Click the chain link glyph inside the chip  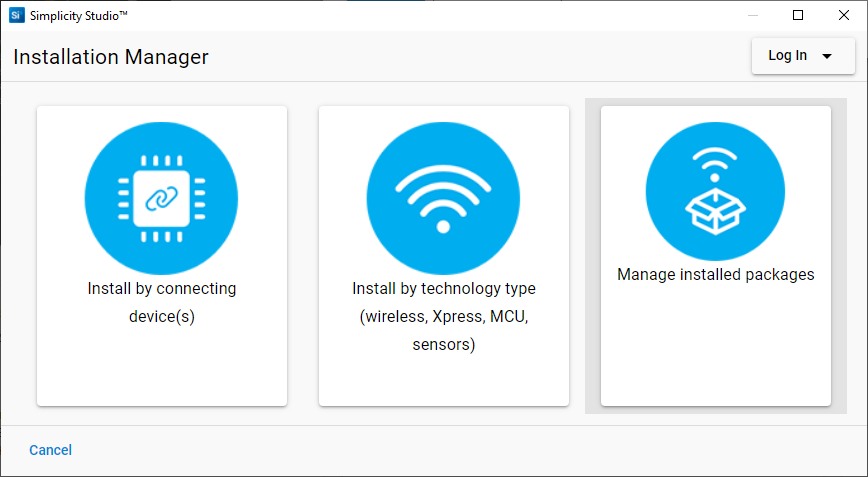(162, 199)
